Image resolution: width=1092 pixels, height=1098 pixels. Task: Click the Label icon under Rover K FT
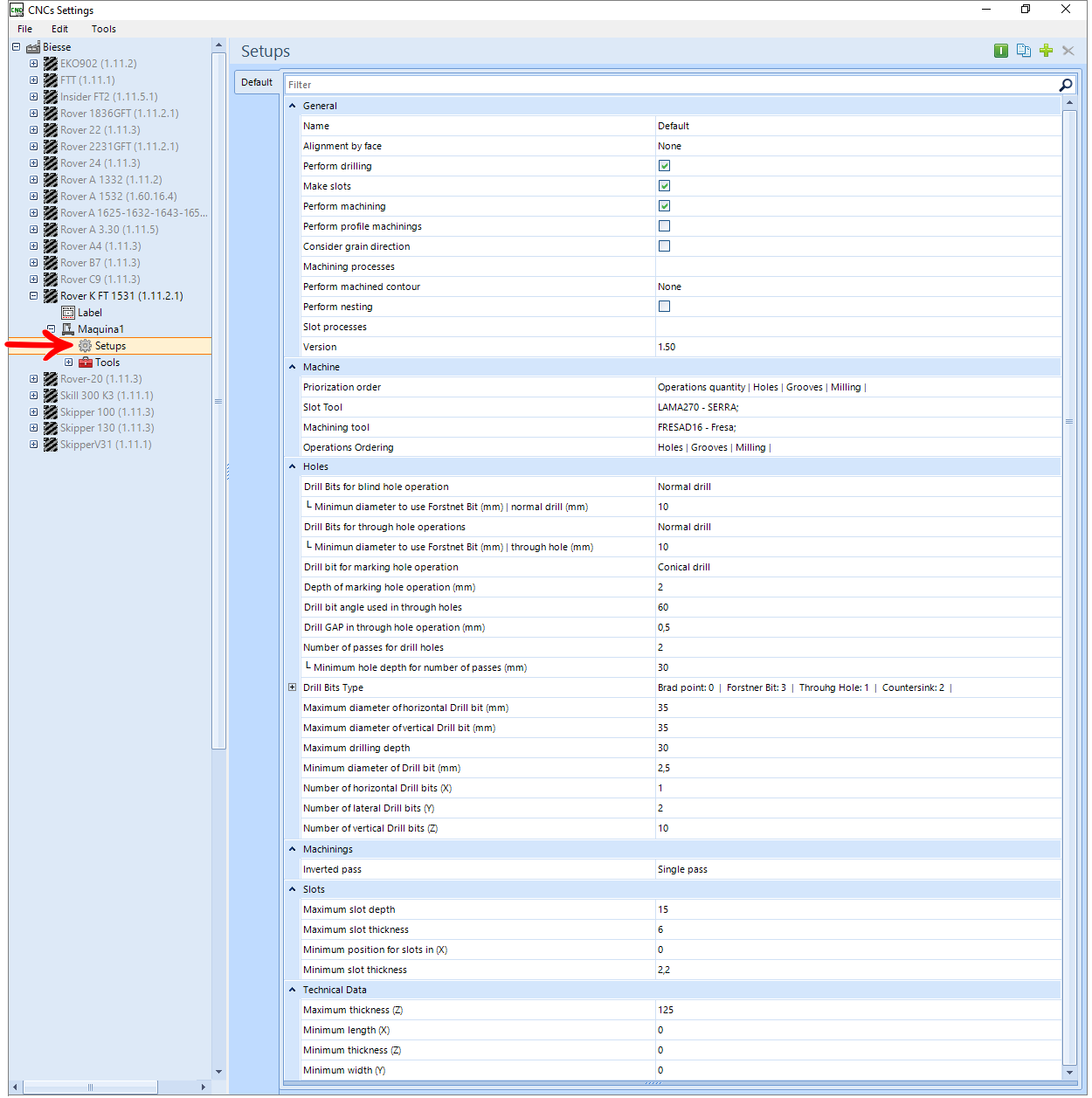pos(68,313)
